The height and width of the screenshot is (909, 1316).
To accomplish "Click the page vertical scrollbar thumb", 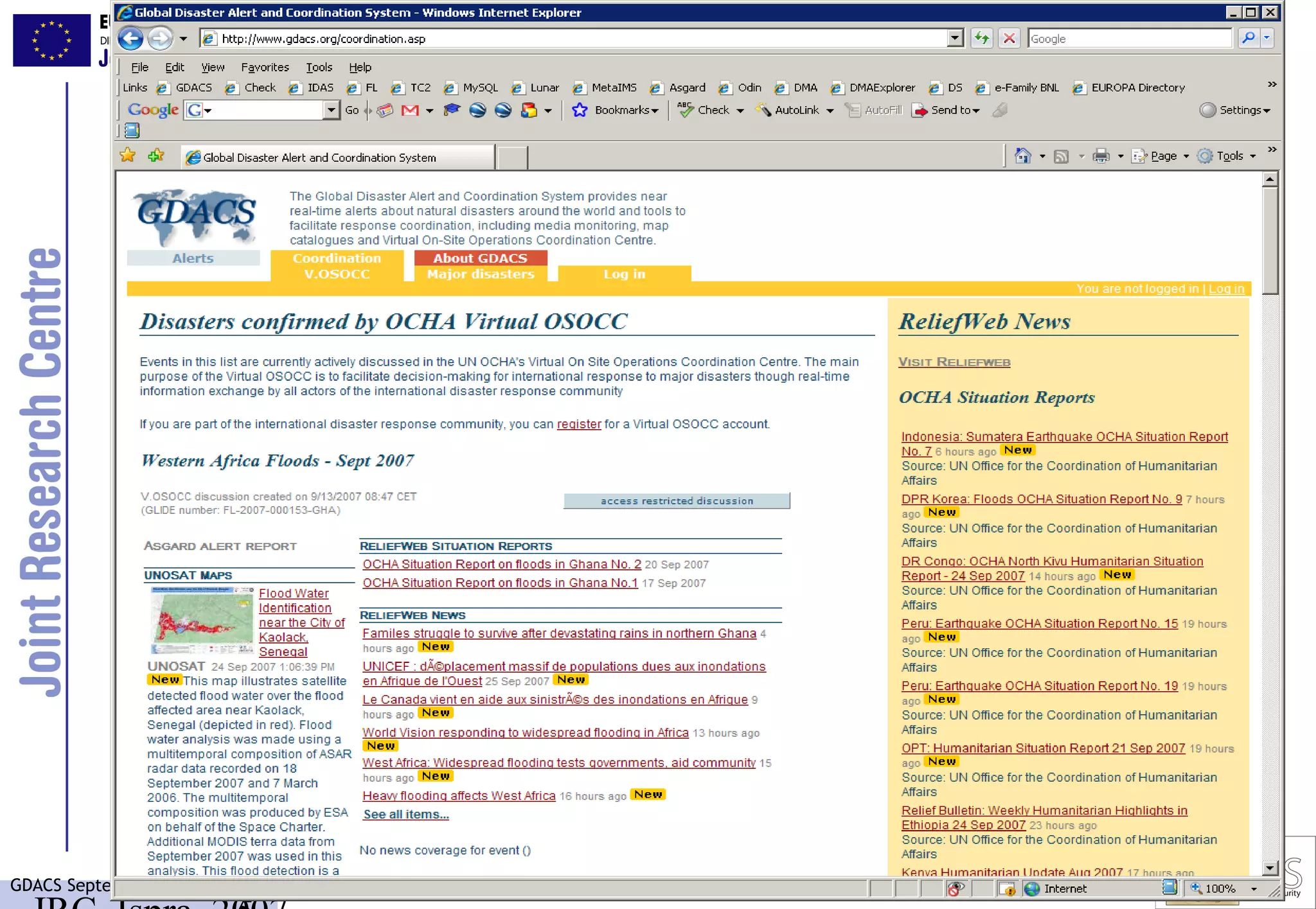I will [1269, 241].
